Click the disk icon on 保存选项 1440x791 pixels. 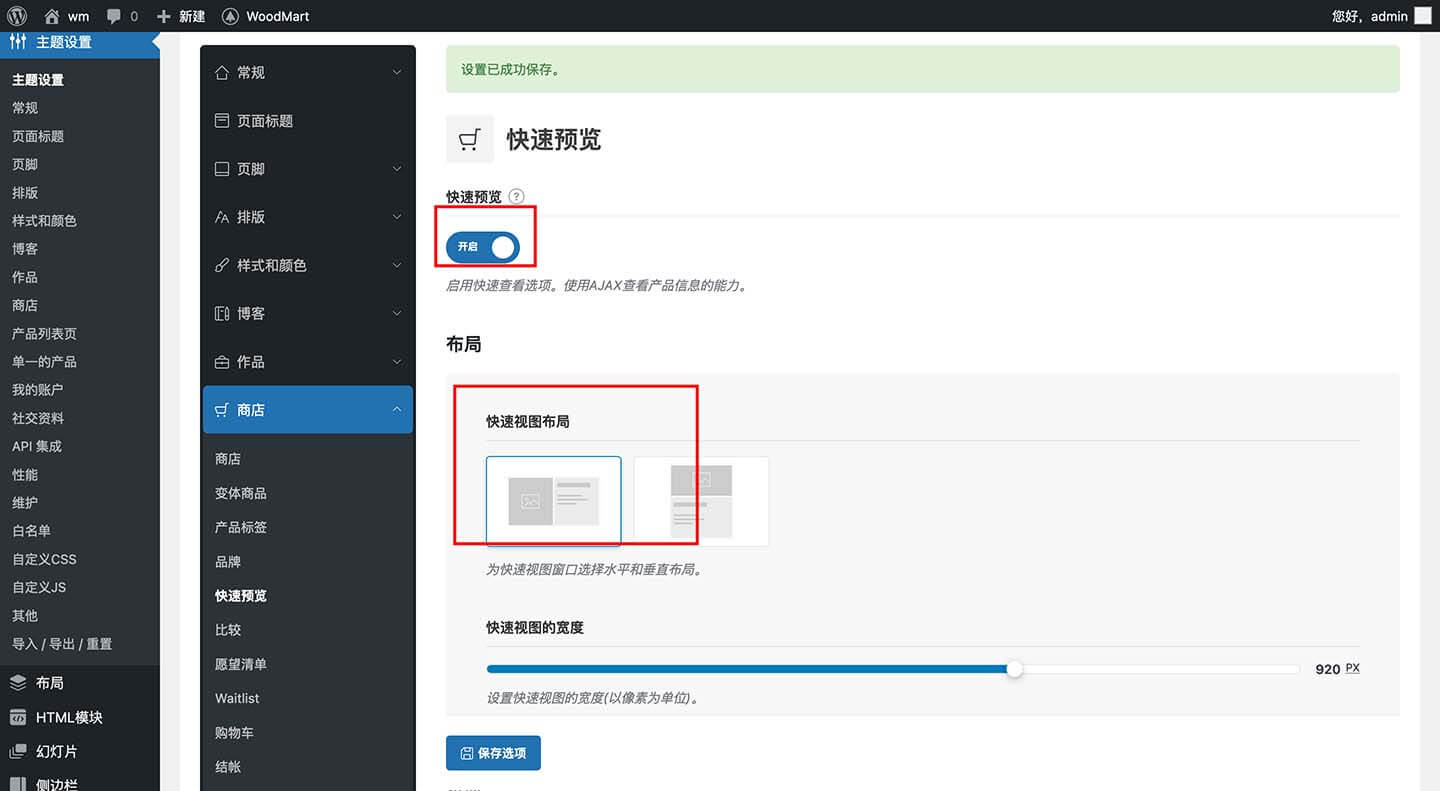click(467, 753)
